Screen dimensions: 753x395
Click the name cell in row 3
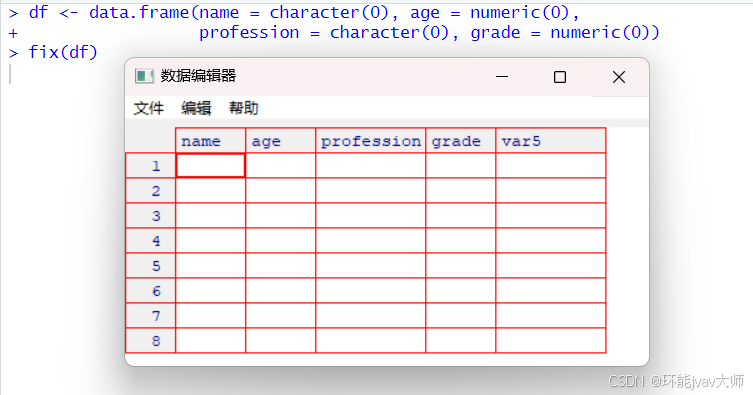210,215
